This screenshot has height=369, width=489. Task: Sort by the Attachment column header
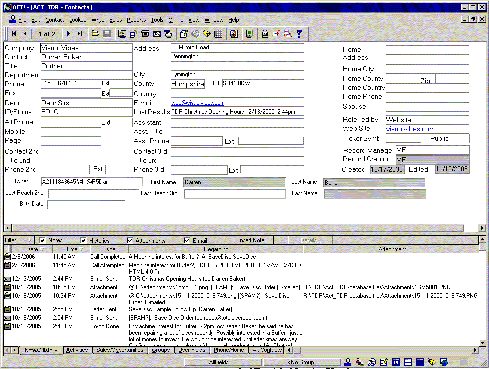391,249
